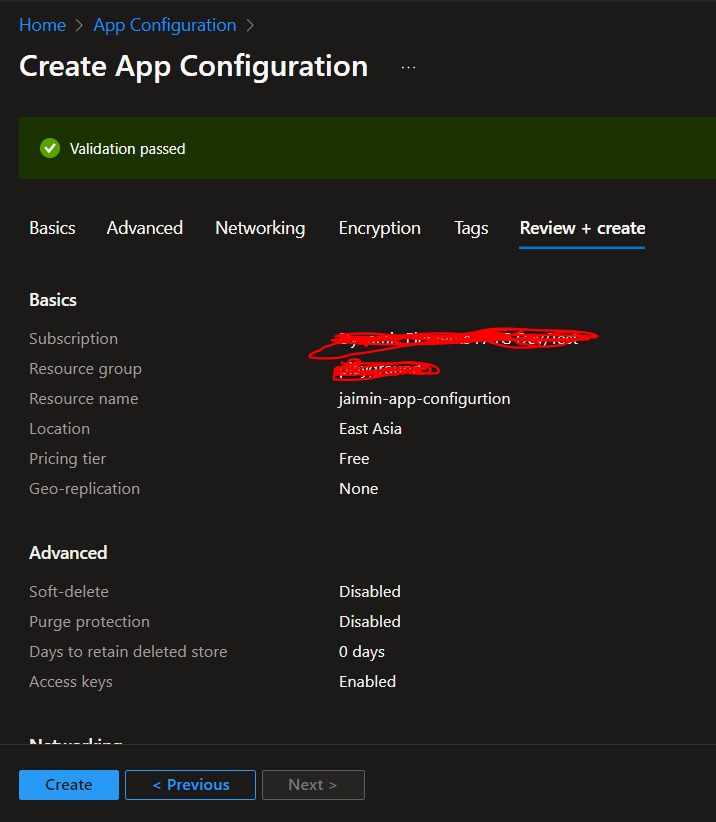Select the Encryption tab
The height and width of the screenshot is (822, 716).
pos(380,228)
